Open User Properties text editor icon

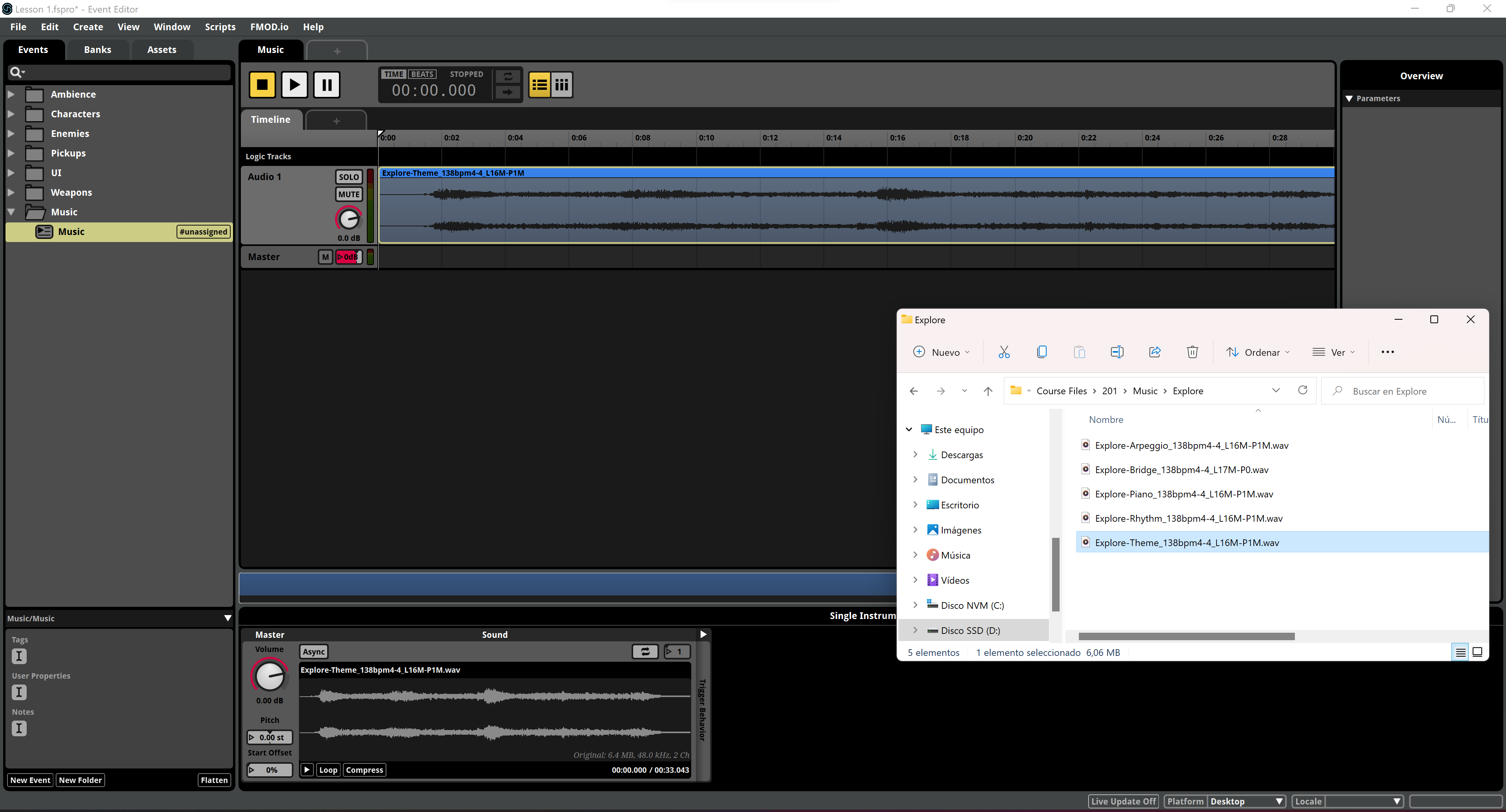(x=19, y=692)
